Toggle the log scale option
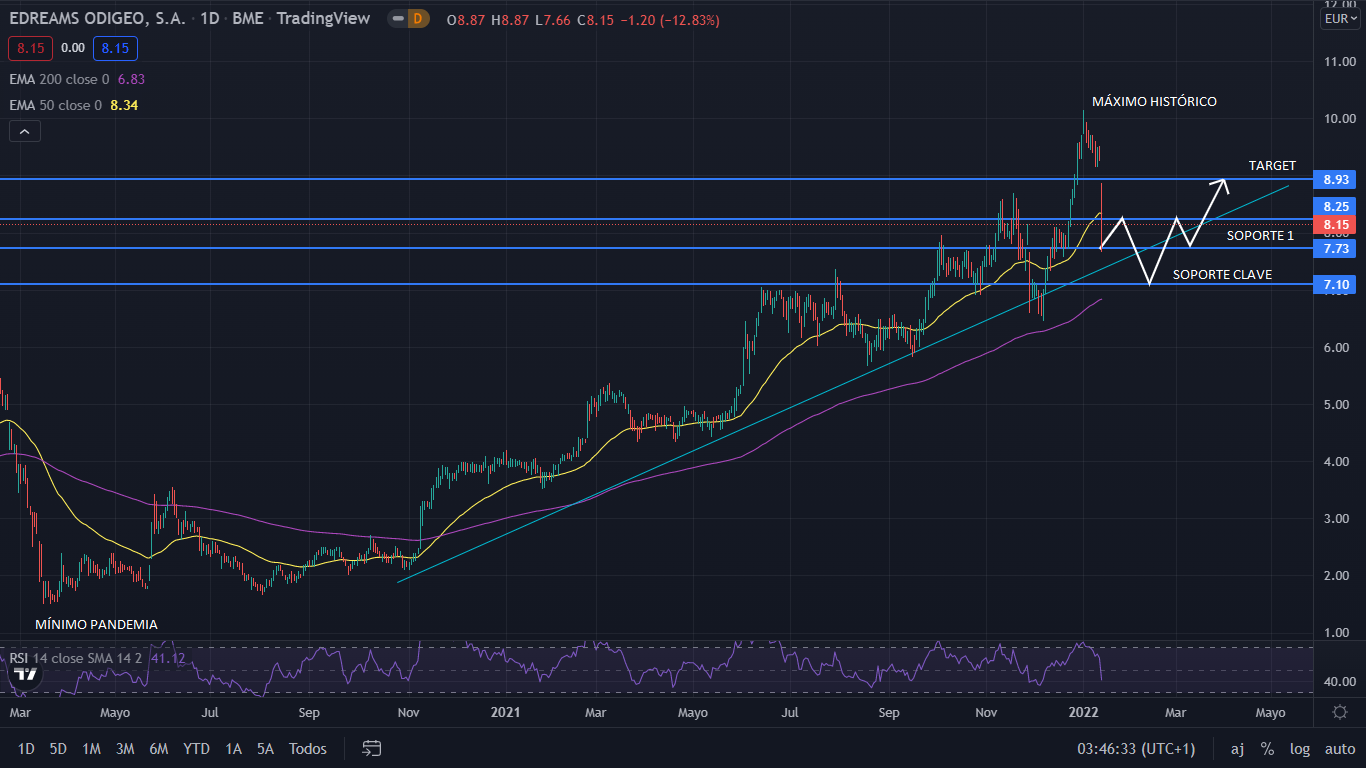This screenshot has width=1366, height=768. pyautogui.click(x=1299, y=748)
